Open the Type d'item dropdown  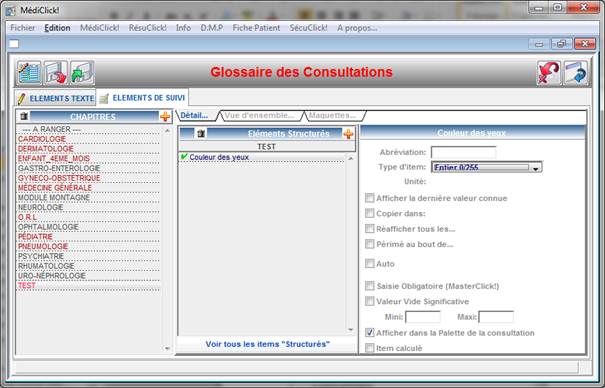click(x=535, y=168)
